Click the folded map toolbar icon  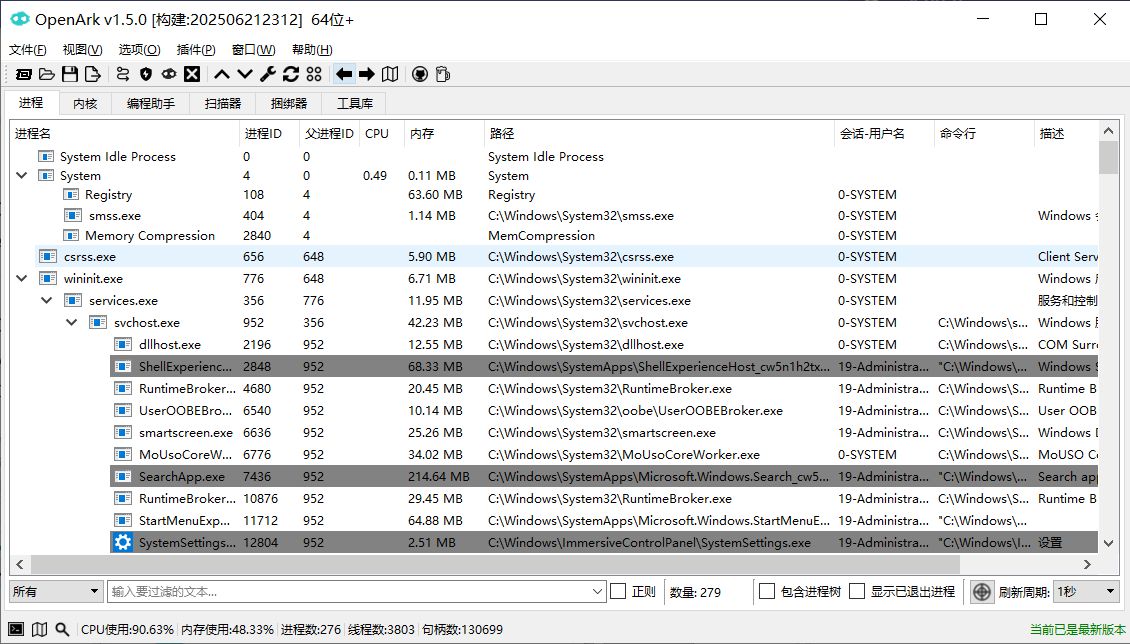(390, 74)
